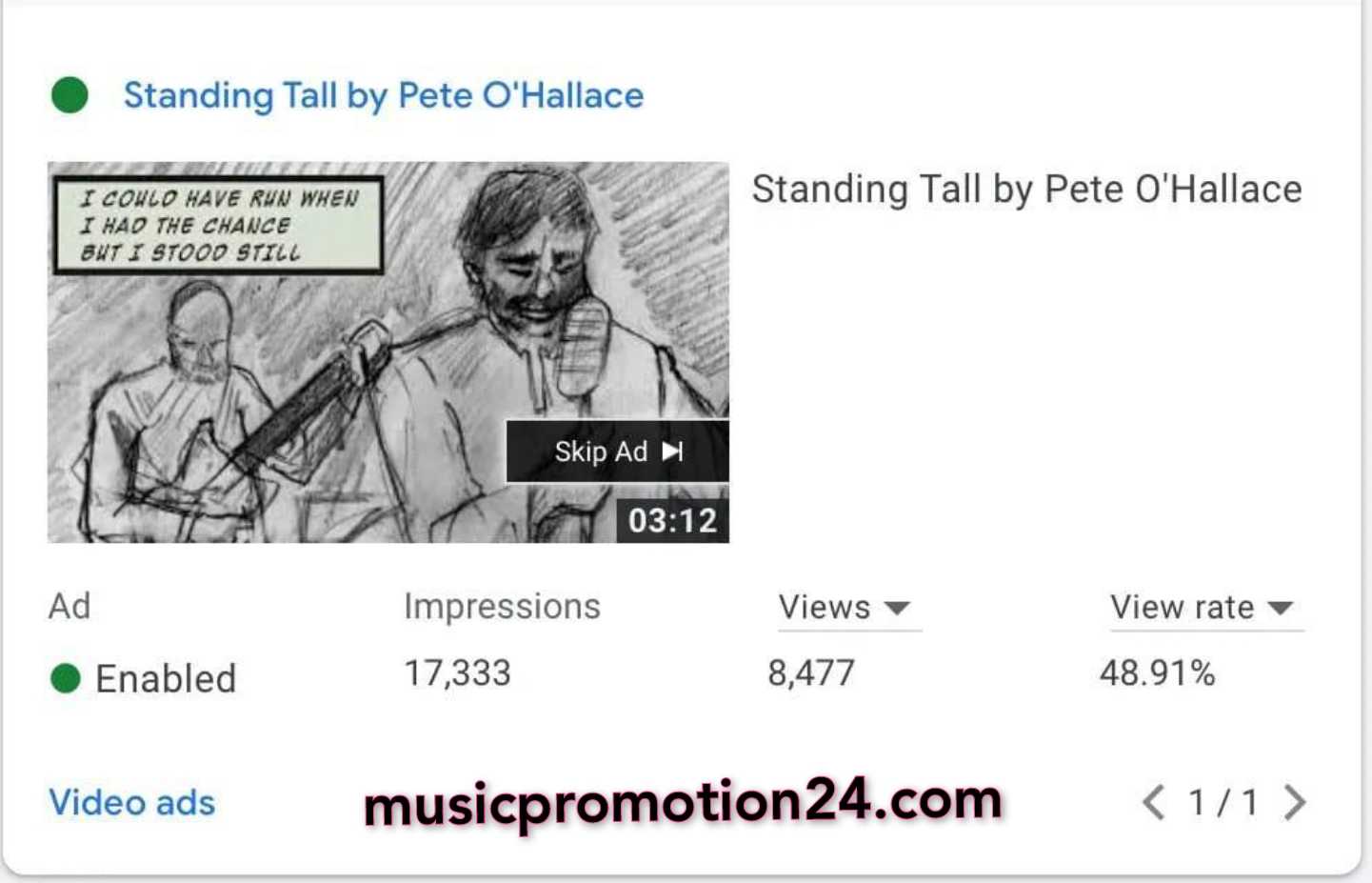Go to next page with right chevron

coord(1295,803)
